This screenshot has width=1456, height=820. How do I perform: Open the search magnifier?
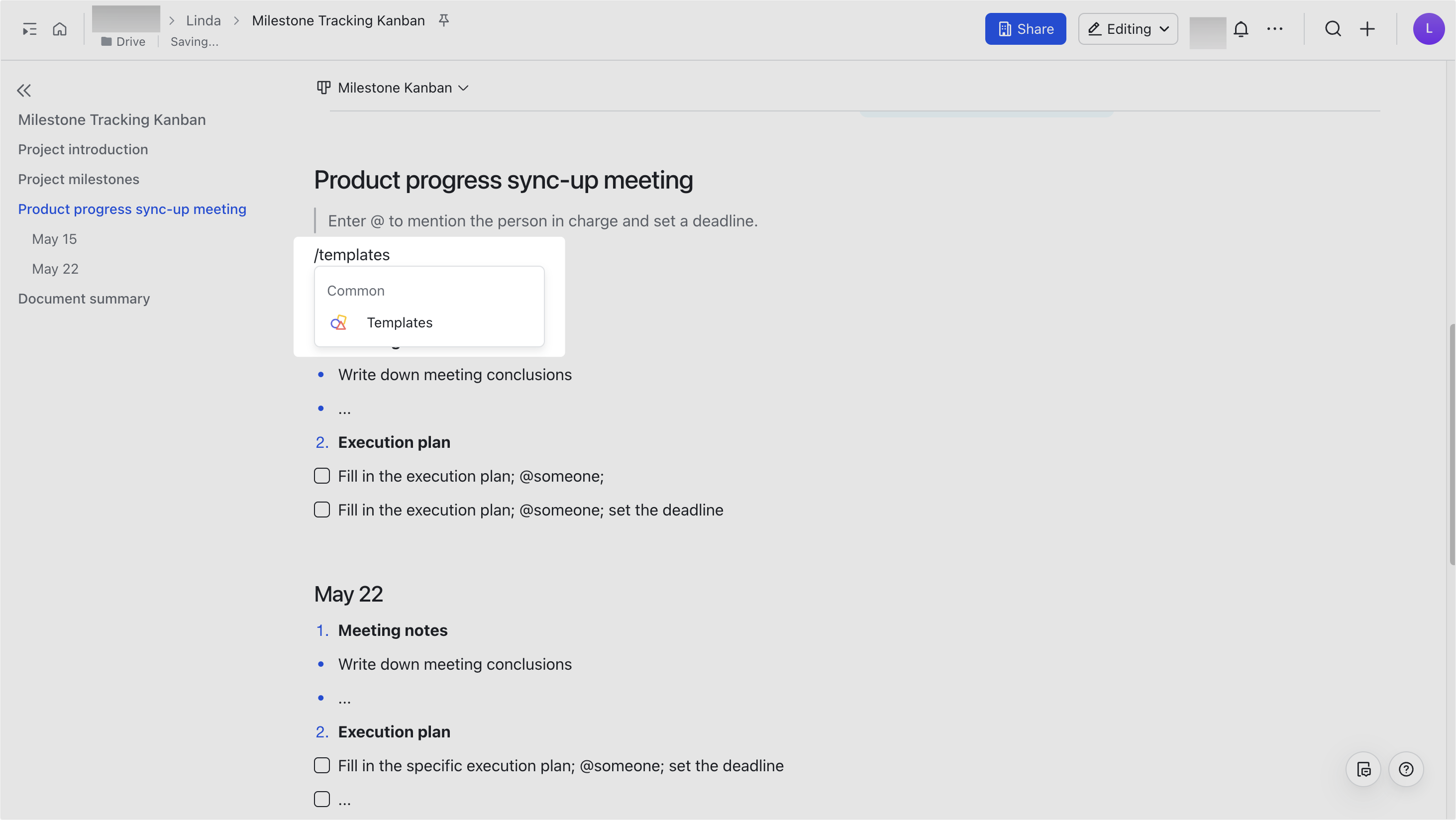click(1333, 29)
